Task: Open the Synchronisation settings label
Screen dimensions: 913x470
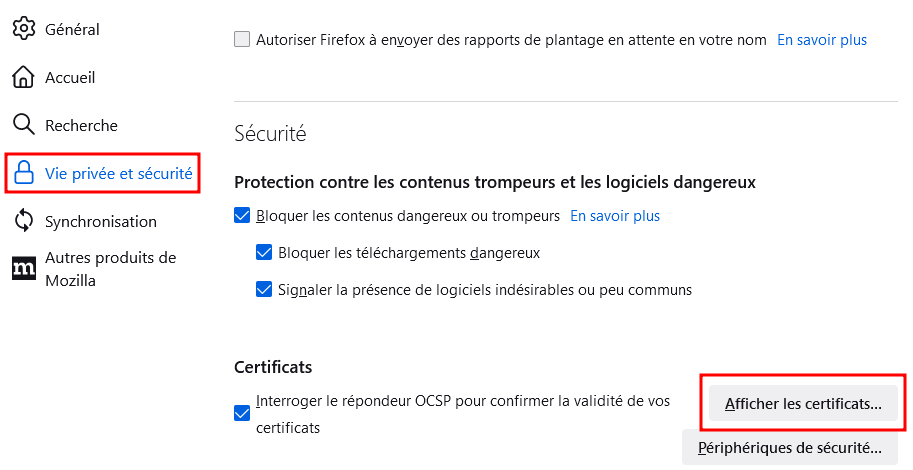Action: (x=101, y=221)
